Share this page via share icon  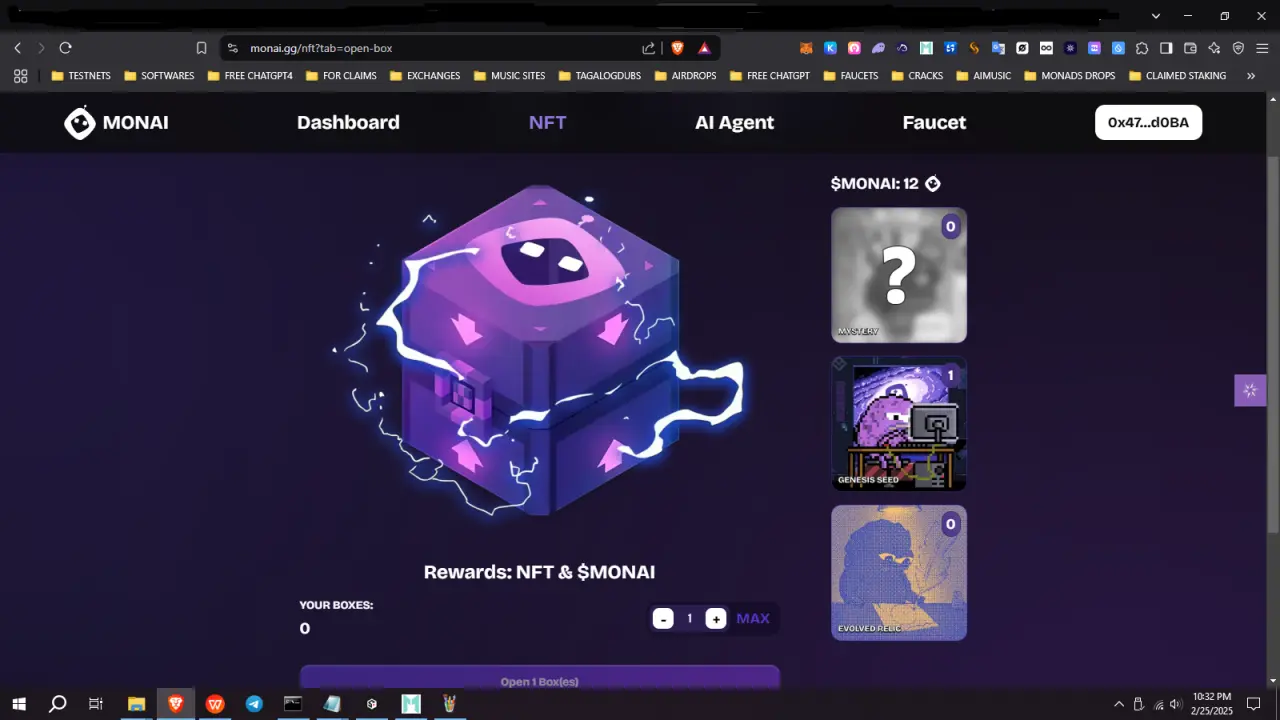[x=649, y=48]
